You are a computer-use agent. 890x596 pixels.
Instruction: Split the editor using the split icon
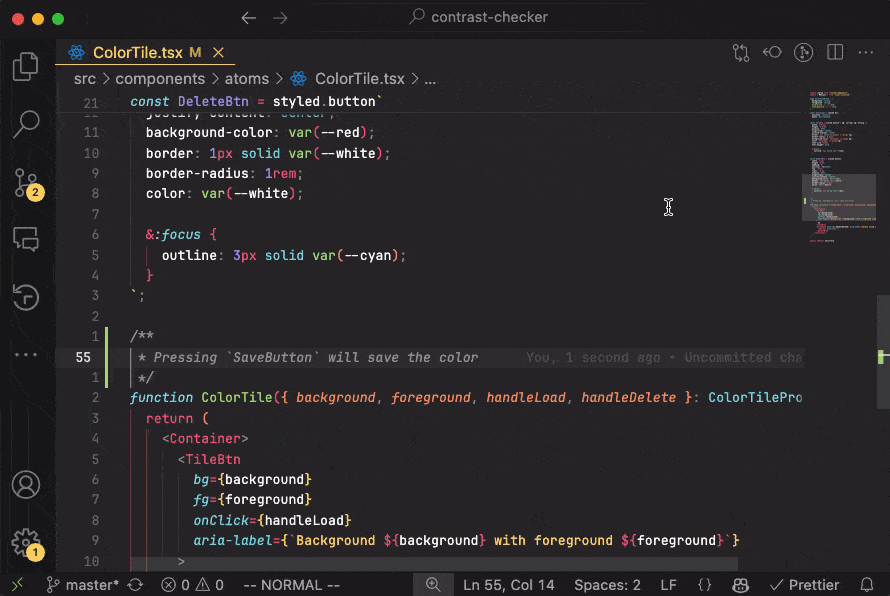click(834, 53)
